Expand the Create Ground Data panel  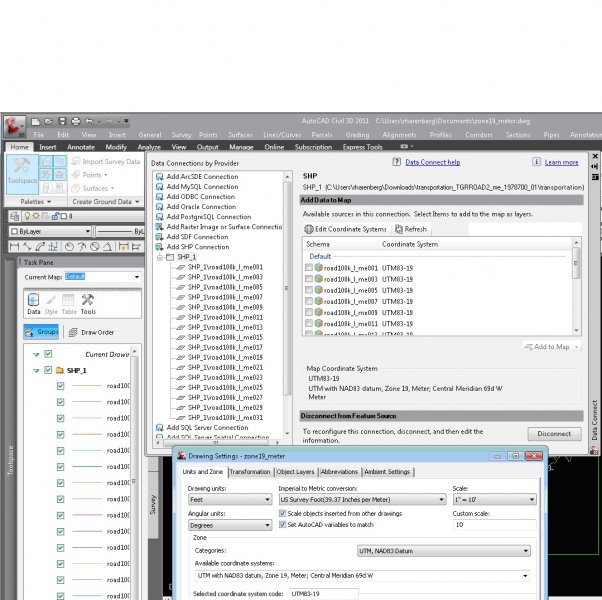click(x=106, y=202)
